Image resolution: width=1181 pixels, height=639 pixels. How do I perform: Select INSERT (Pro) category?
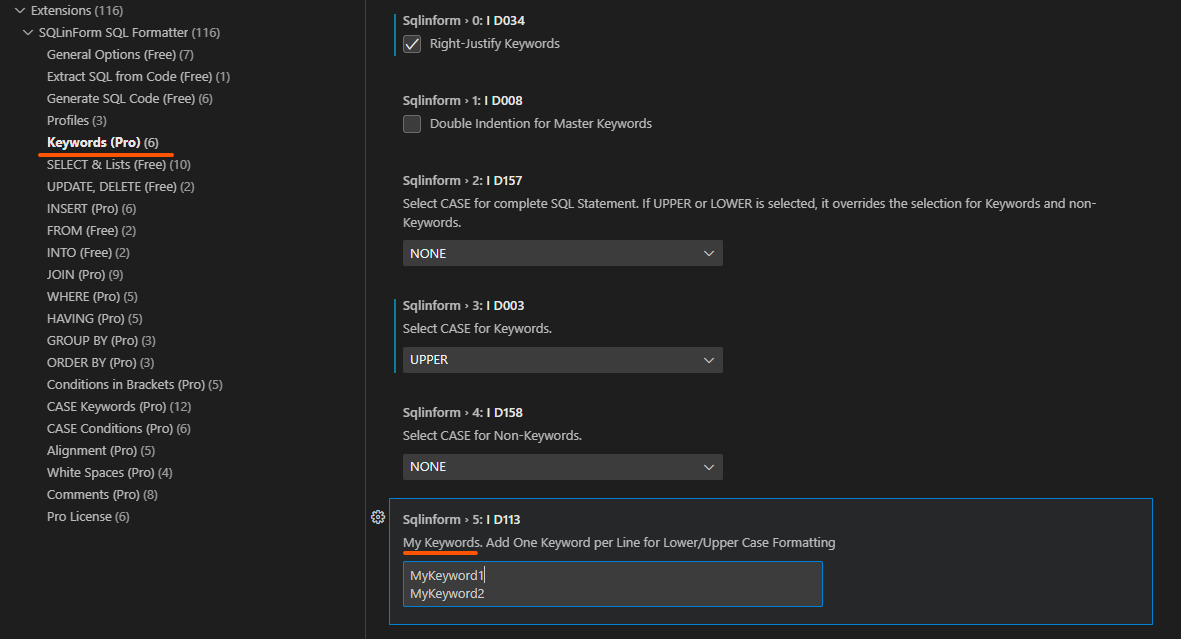point(91,208)
